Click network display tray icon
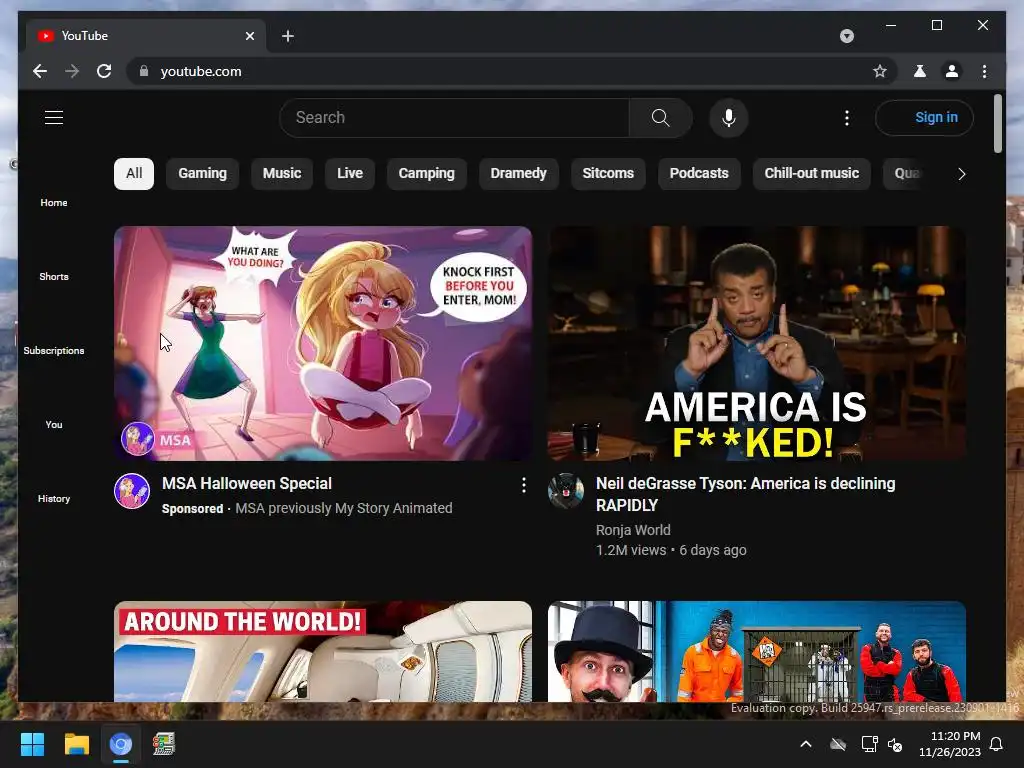This screenshot has height=768, width=1024. tap(869, 744)
